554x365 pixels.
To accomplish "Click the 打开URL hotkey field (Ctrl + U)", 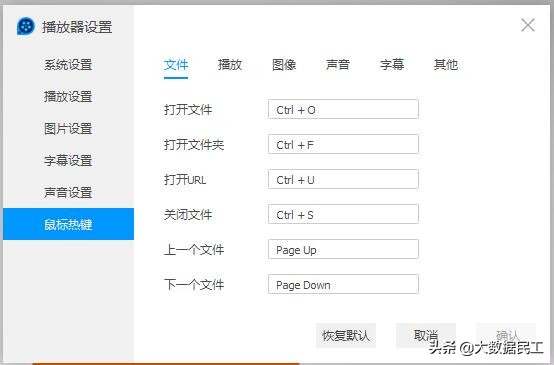I will tap(343, 179).
